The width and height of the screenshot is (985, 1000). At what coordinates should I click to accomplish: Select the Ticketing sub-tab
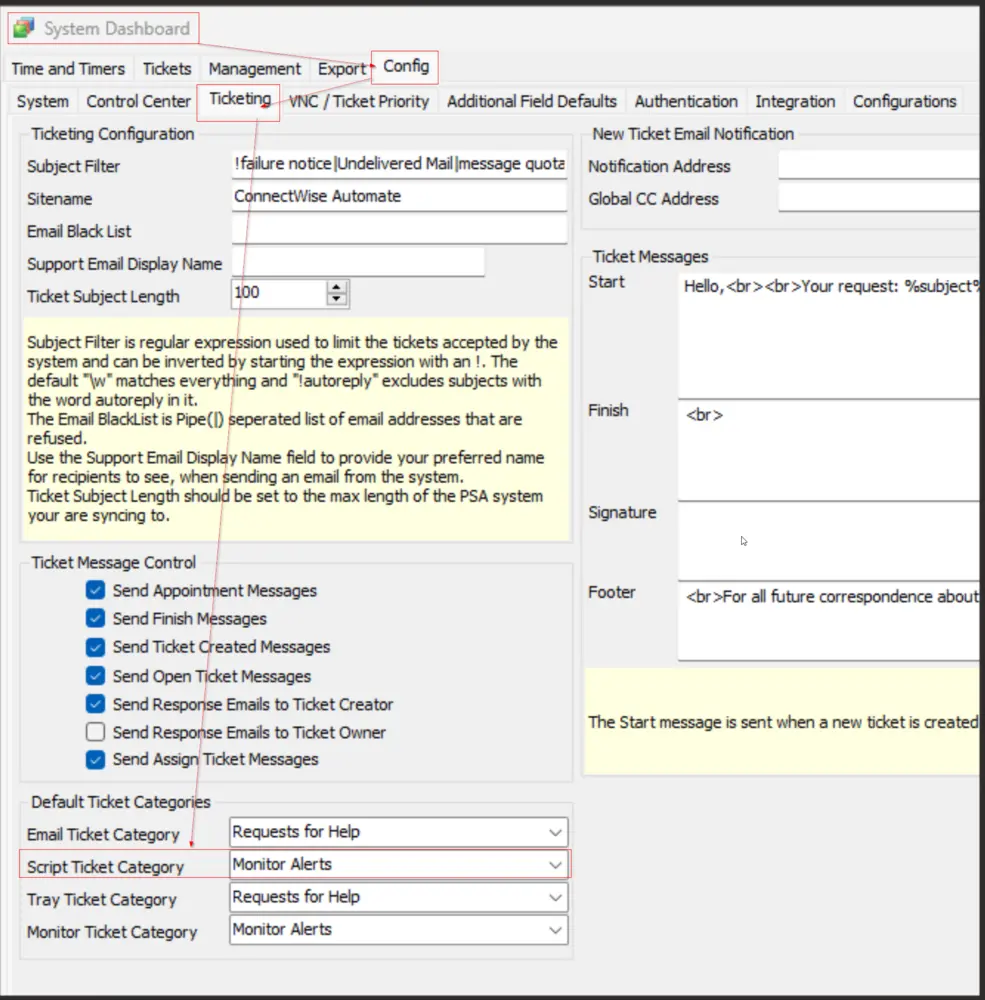[240, 99]
